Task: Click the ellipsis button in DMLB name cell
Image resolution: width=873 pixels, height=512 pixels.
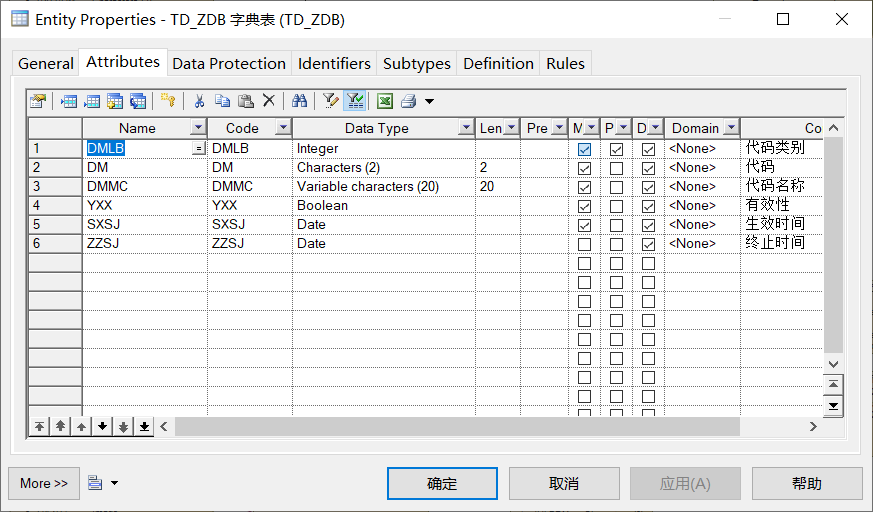Action: click(x=198, y=149)
